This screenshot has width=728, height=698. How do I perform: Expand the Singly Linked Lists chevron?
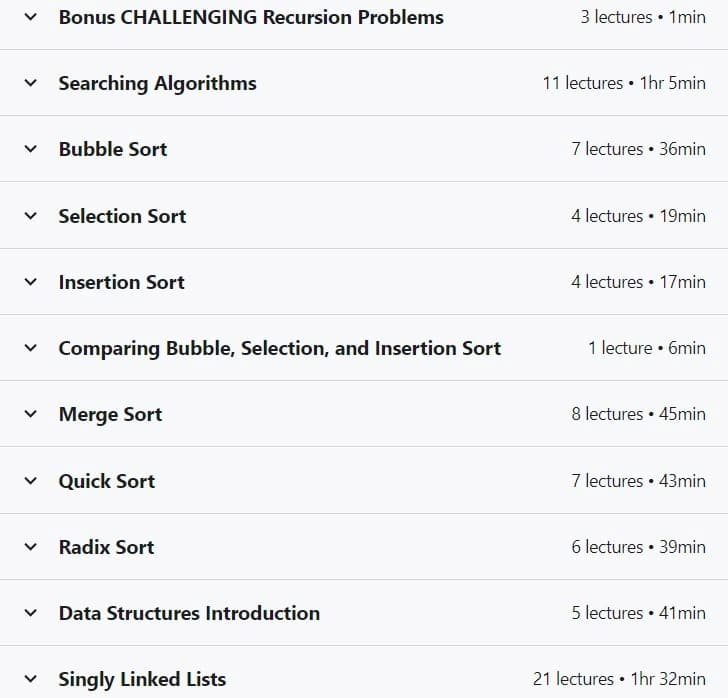[x=31, y=679]
